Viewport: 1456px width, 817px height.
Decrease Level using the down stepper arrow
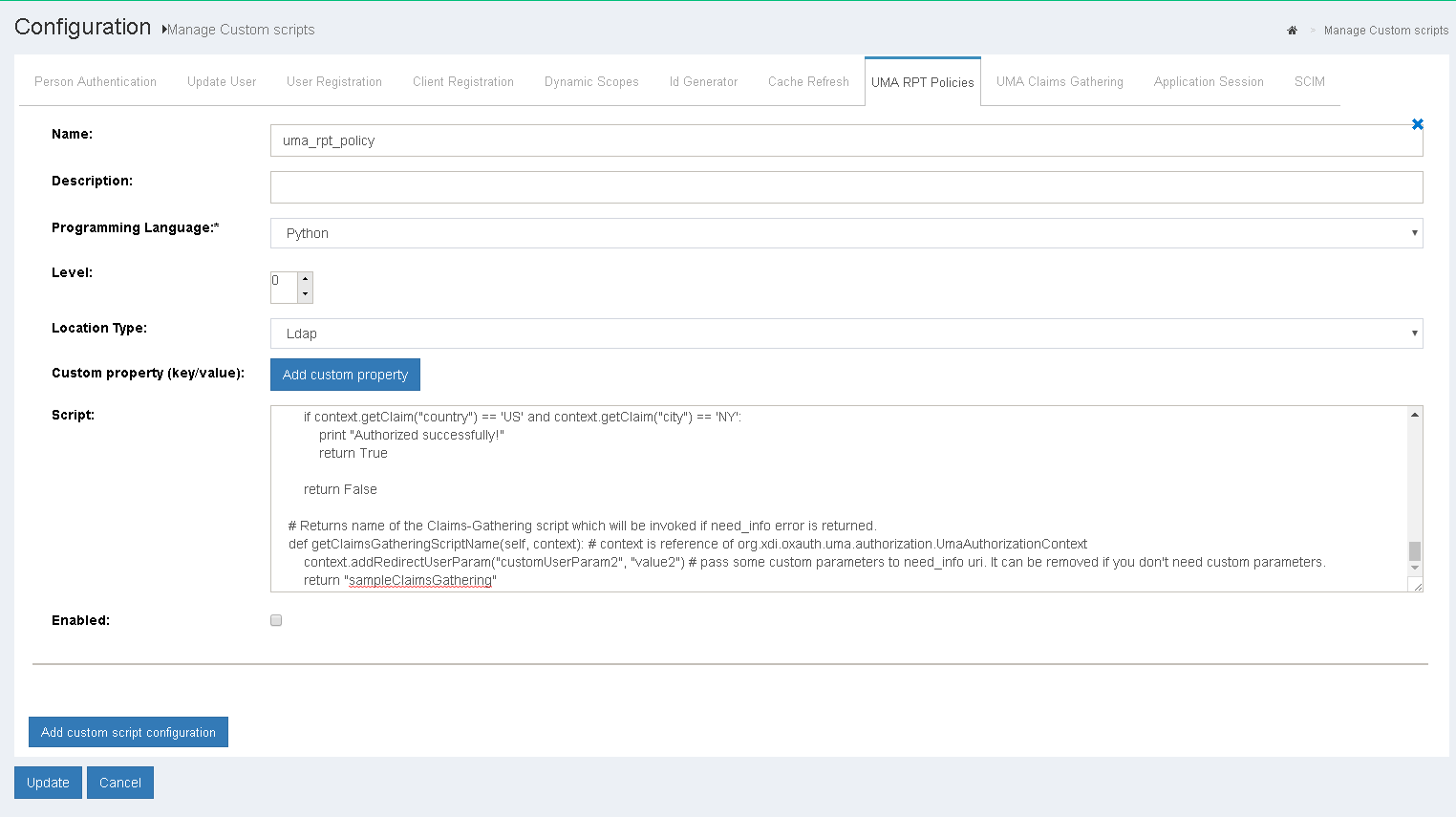click(x=305, y=294)
